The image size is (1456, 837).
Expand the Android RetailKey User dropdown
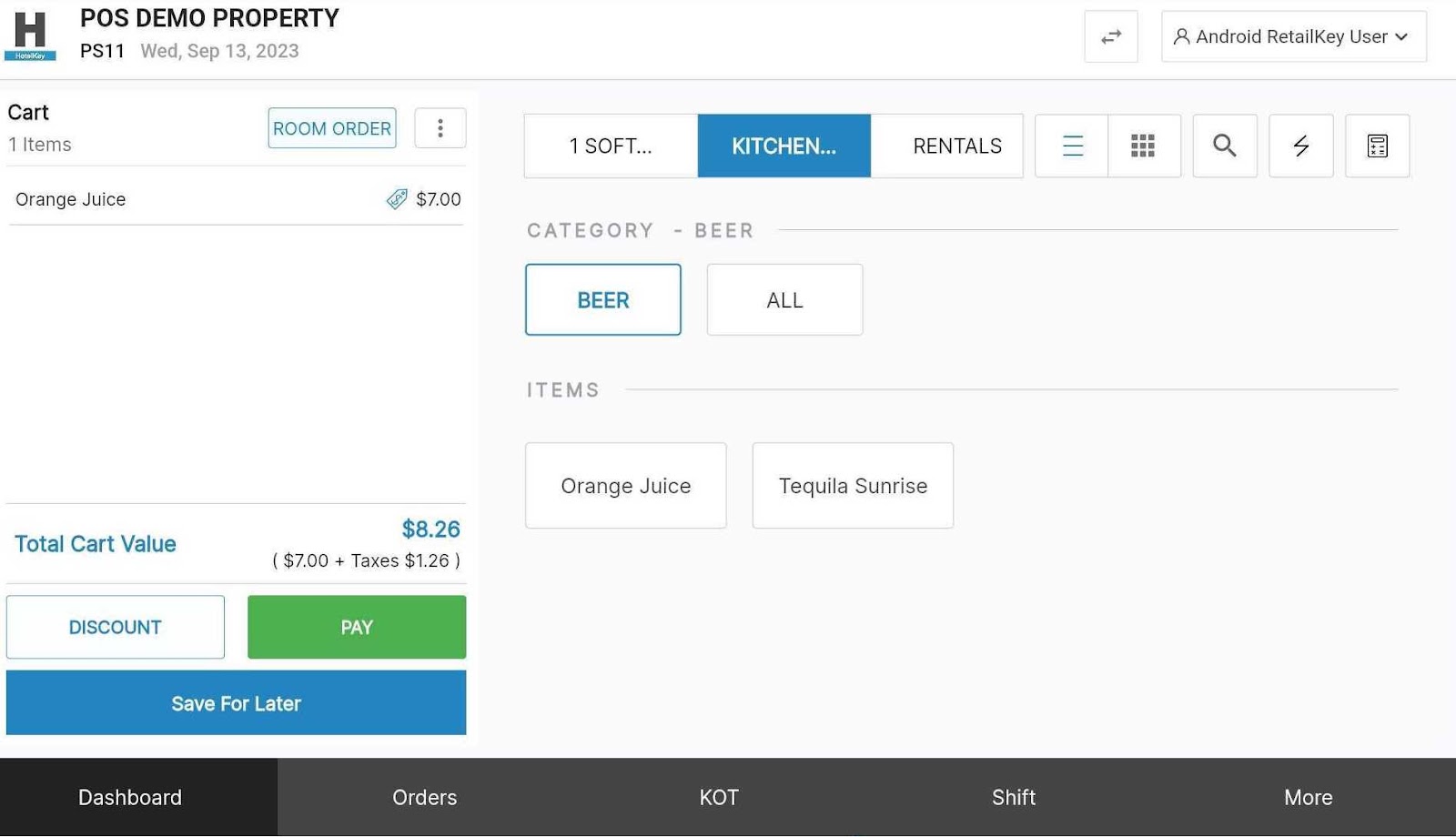[x=1293, y=37]
